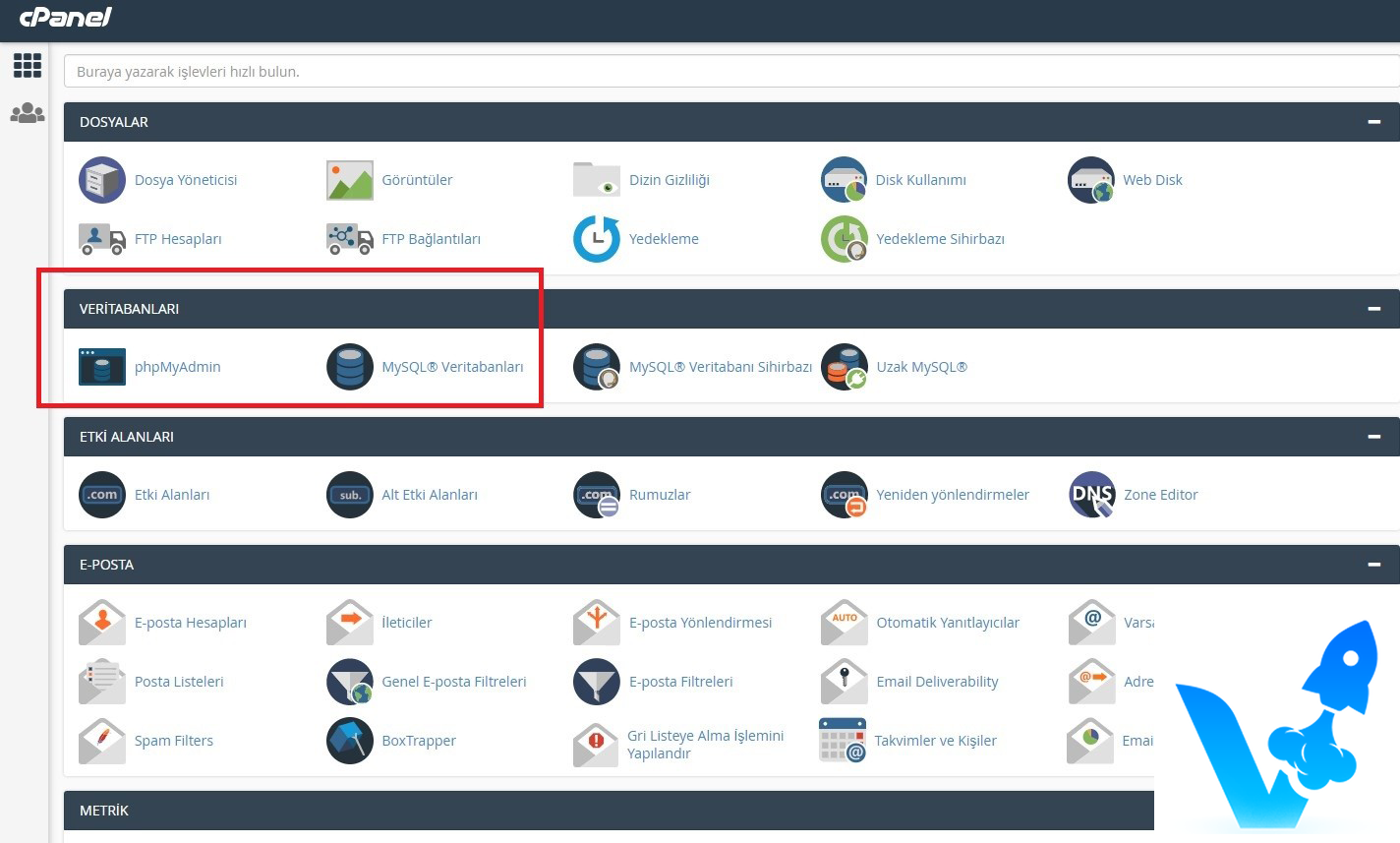
Task: Collapse the VERİTABANLARI section
Action: coord(1373,309)
